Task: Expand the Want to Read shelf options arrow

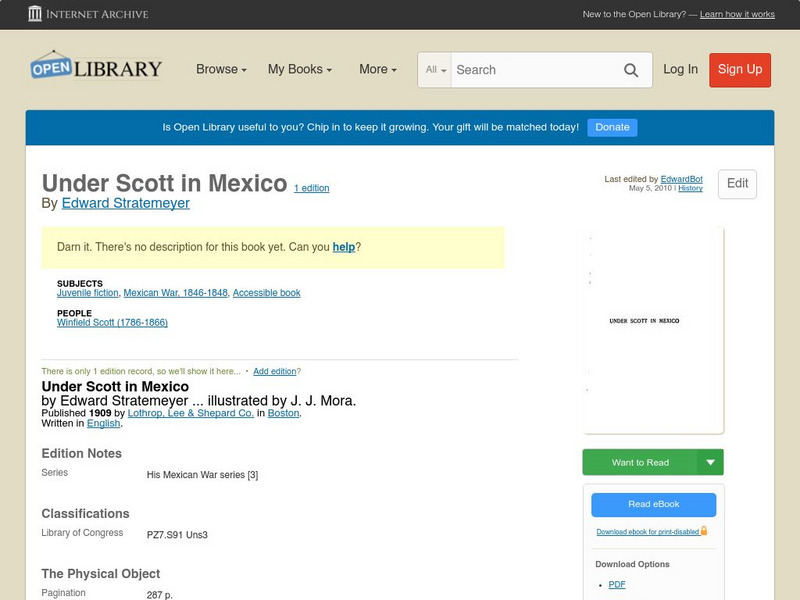Action: 711,462
